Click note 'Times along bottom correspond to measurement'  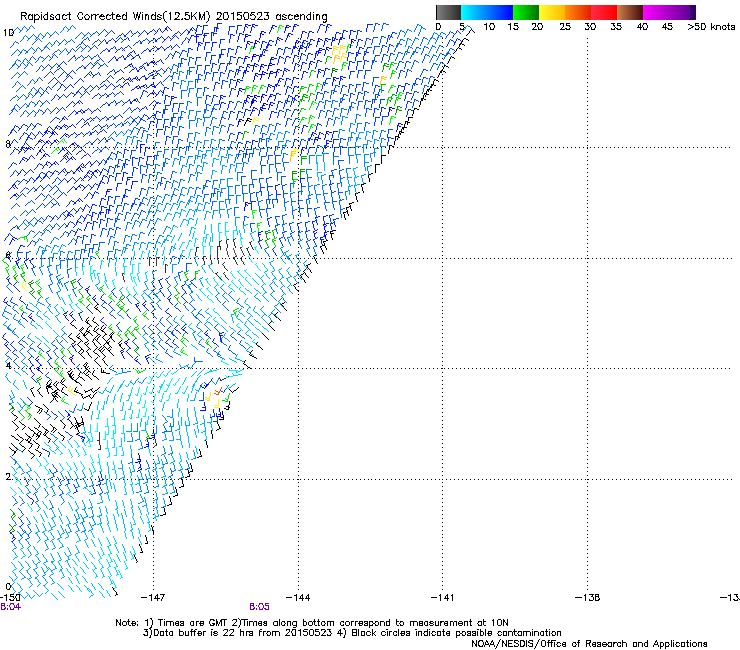[x=357, y=623]
